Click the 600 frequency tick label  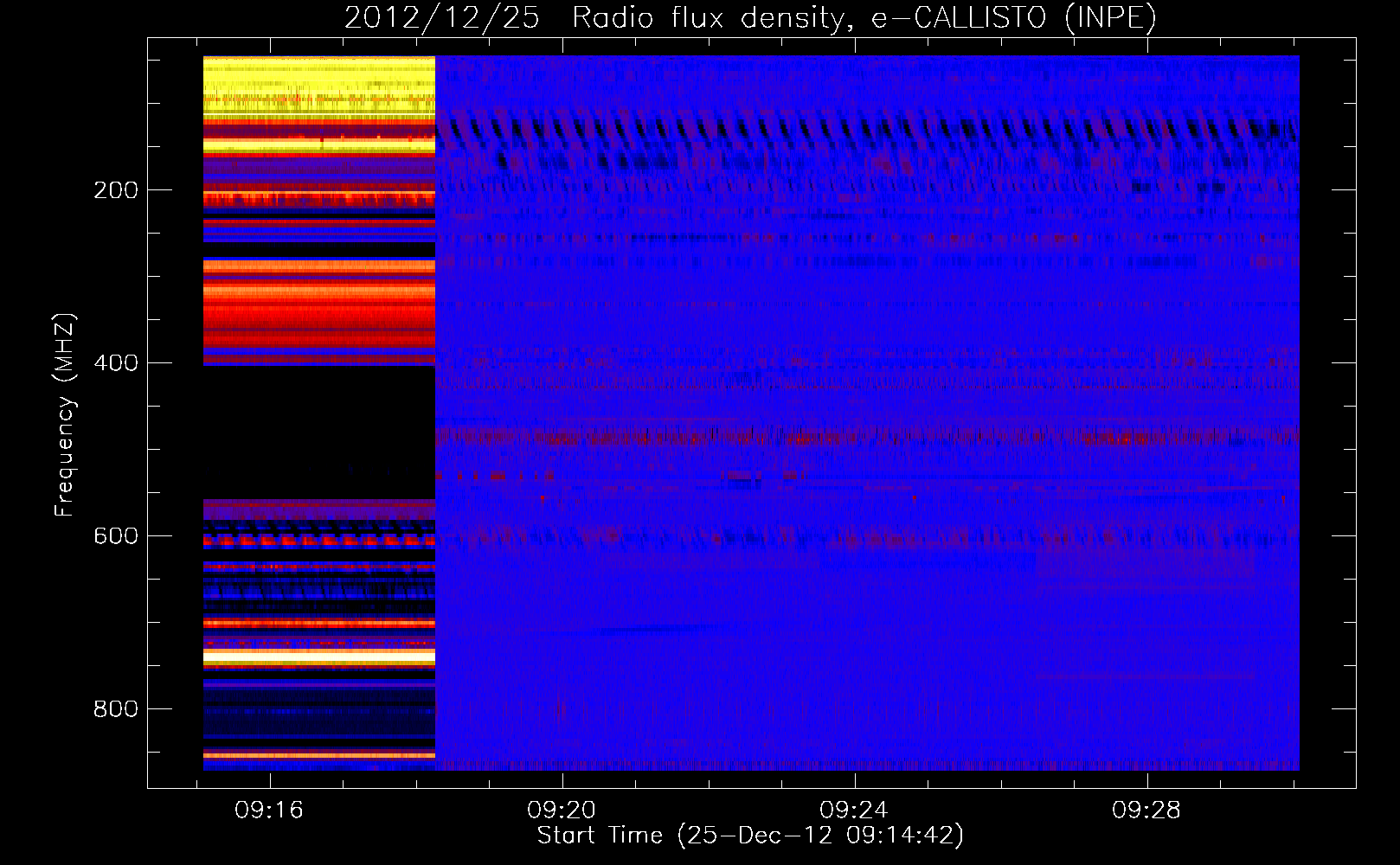click(x=116, y=536)
